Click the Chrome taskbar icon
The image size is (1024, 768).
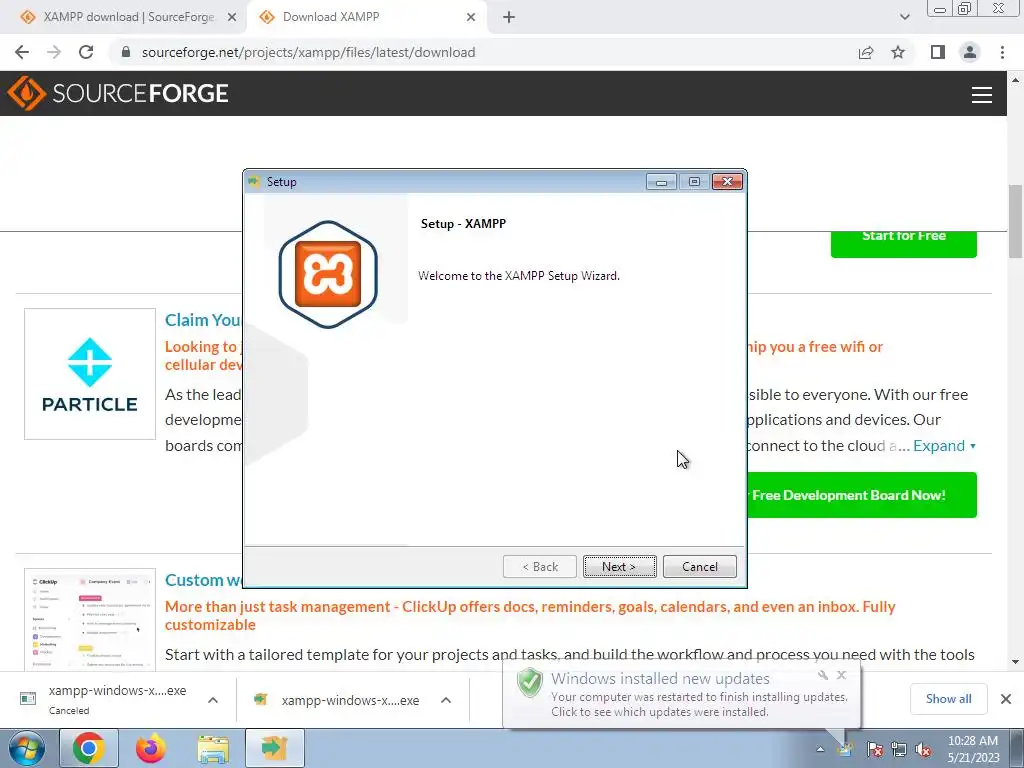89,749
